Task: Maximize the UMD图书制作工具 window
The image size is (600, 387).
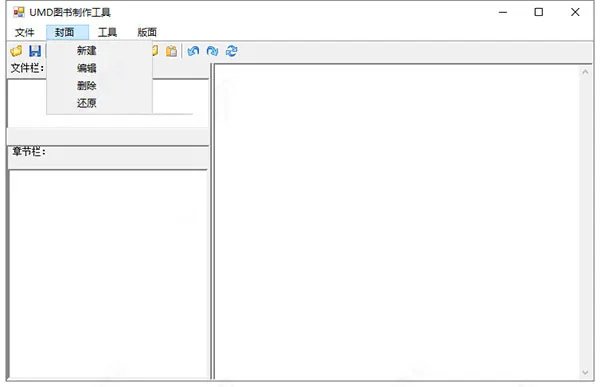Action: pyautogui.click(x=538, y=12)
